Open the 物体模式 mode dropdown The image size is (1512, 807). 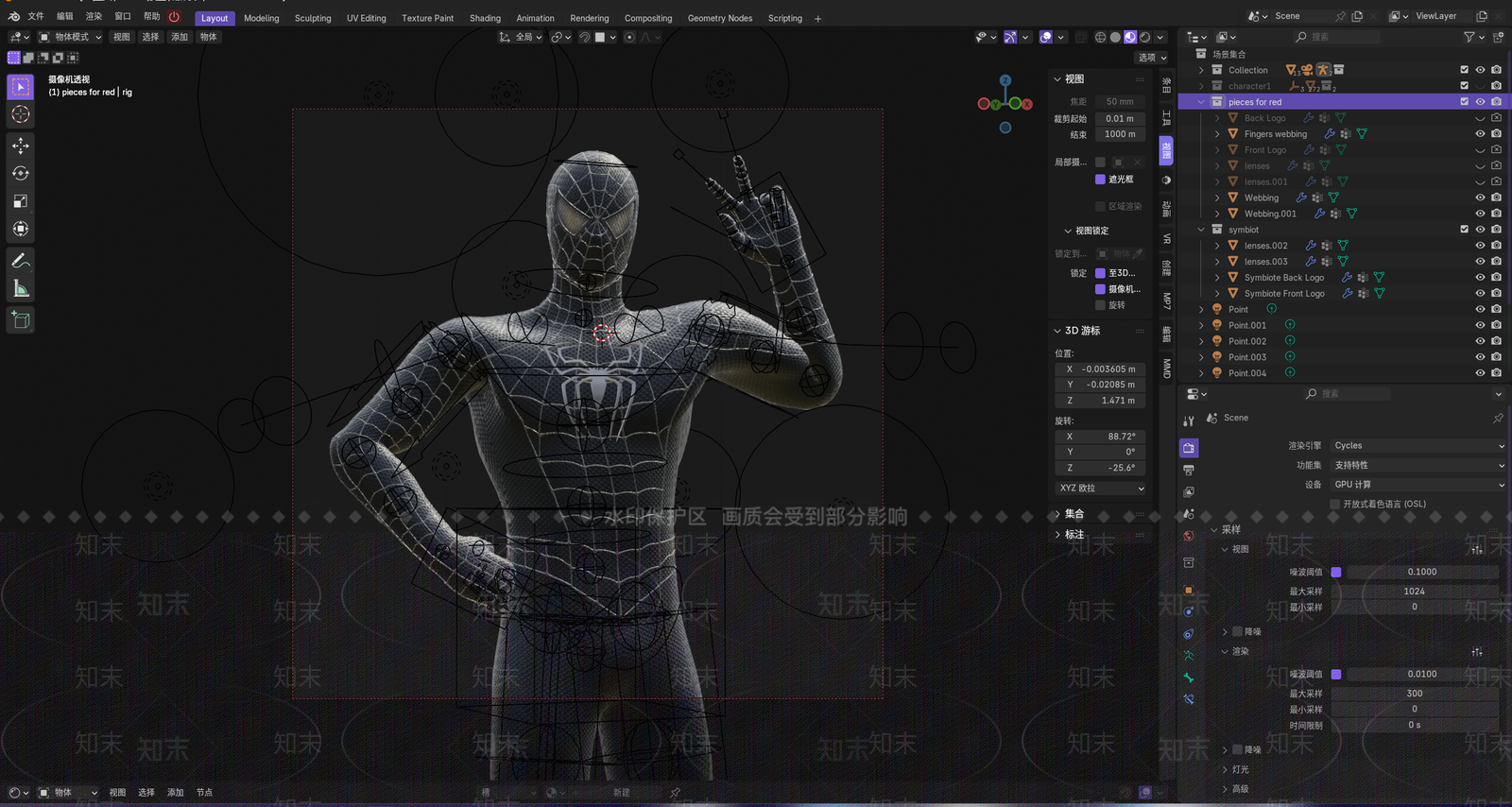(71, 37)
